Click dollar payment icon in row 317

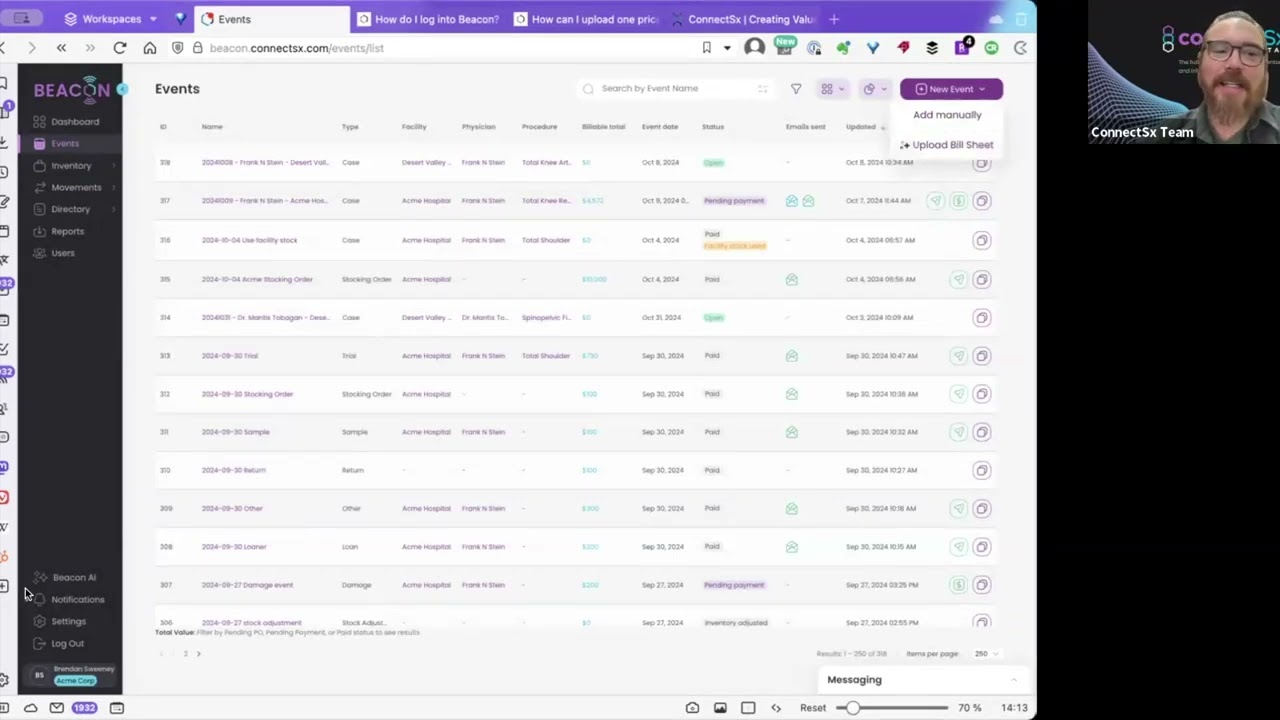[959, 201]
